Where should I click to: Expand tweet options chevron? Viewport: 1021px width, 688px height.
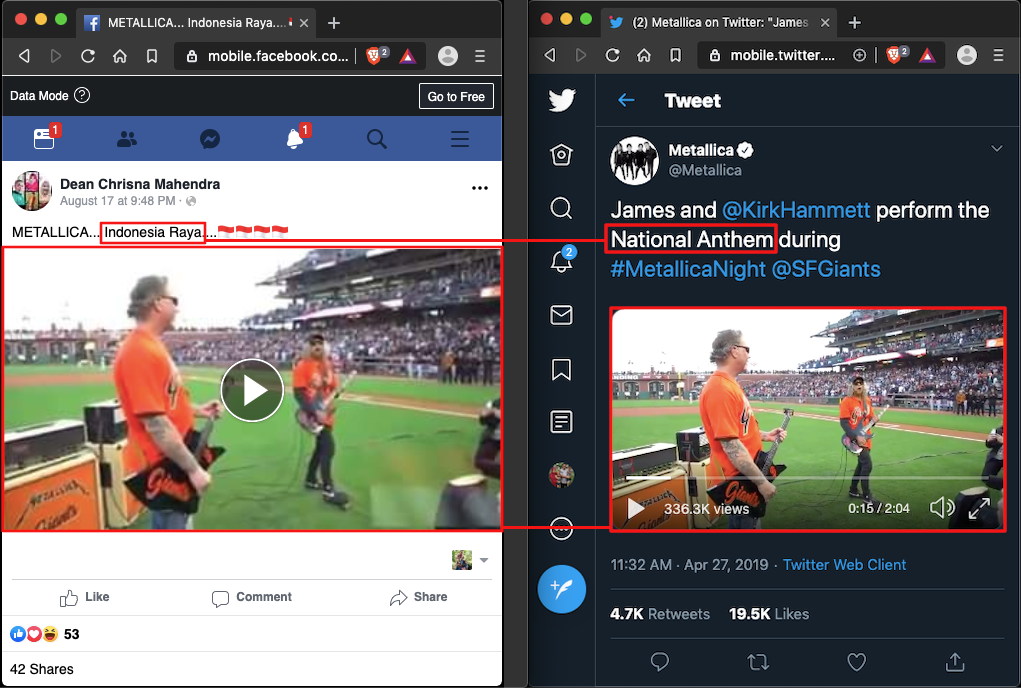point(996,148)
